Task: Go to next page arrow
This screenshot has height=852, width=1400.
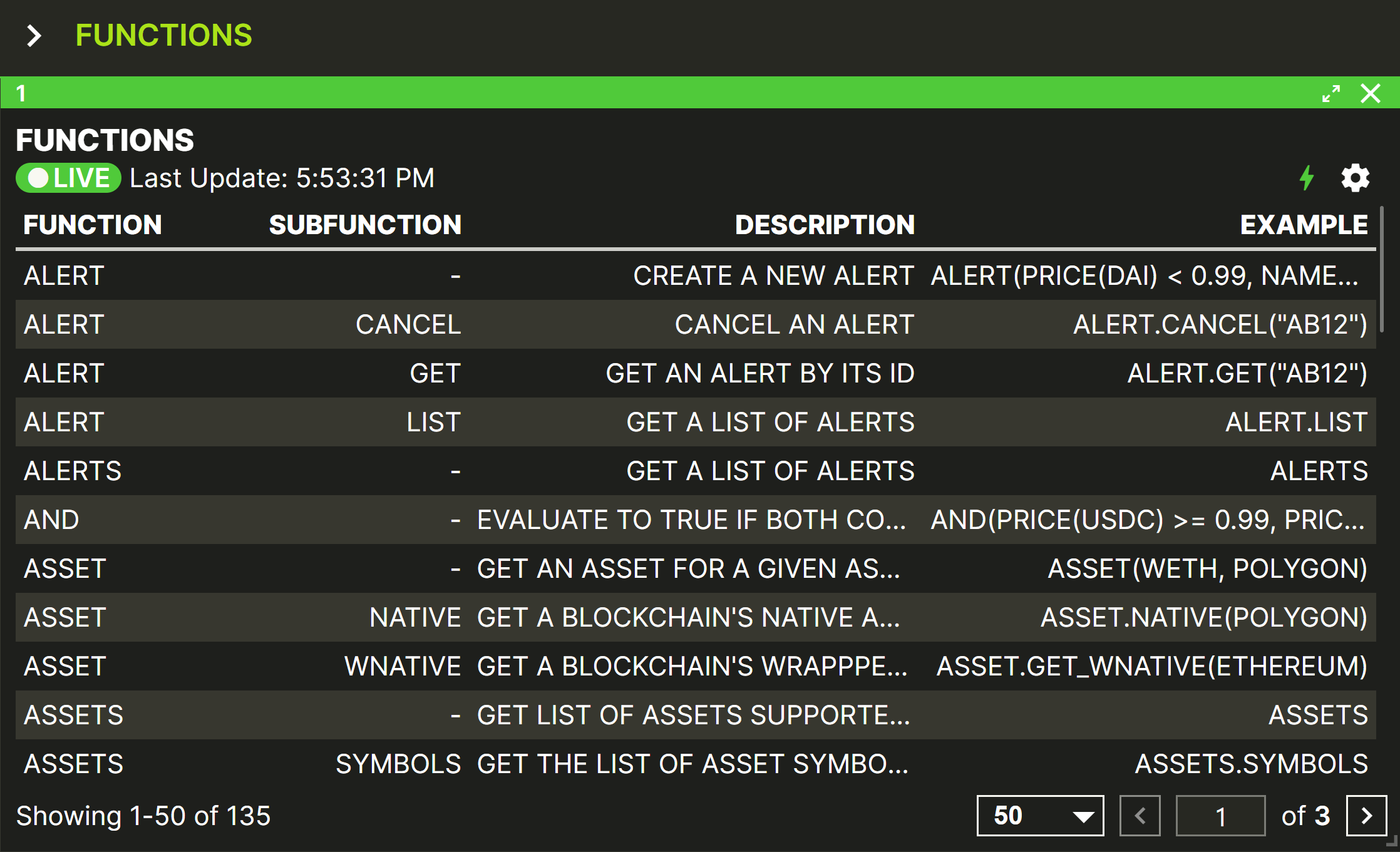Action: tap(1366, 816)
